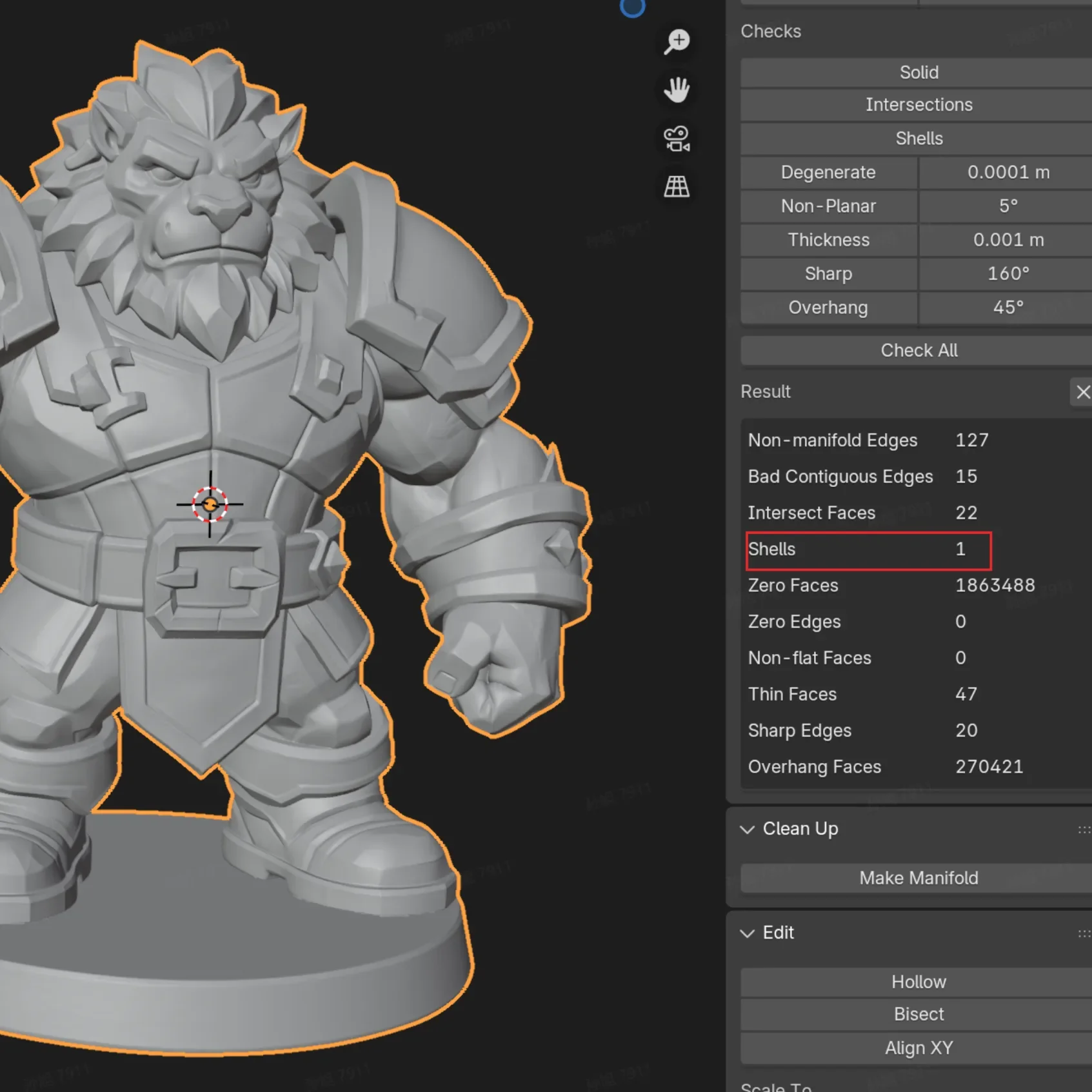Edit Thickness value 0.001 m field
1092x1092 pixels.
tap(1006, 240)
